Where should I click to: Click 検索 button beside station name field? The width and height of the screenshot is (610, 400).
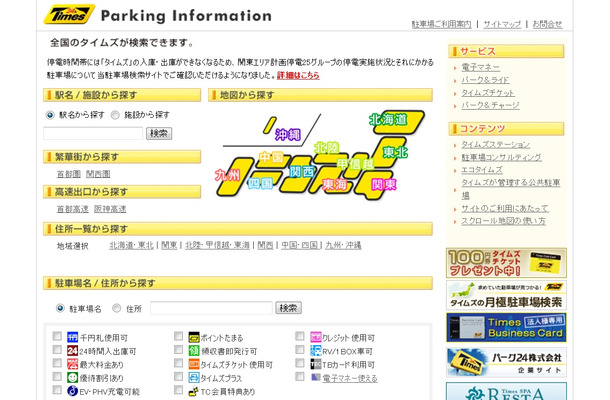point(159,133)
